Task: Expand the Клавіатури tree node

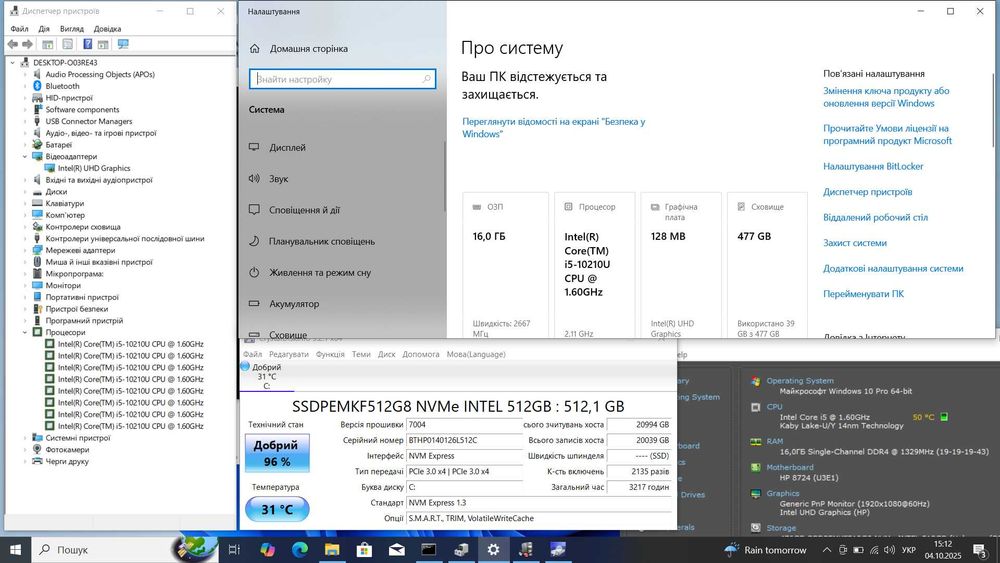Action: coord(25,203)
